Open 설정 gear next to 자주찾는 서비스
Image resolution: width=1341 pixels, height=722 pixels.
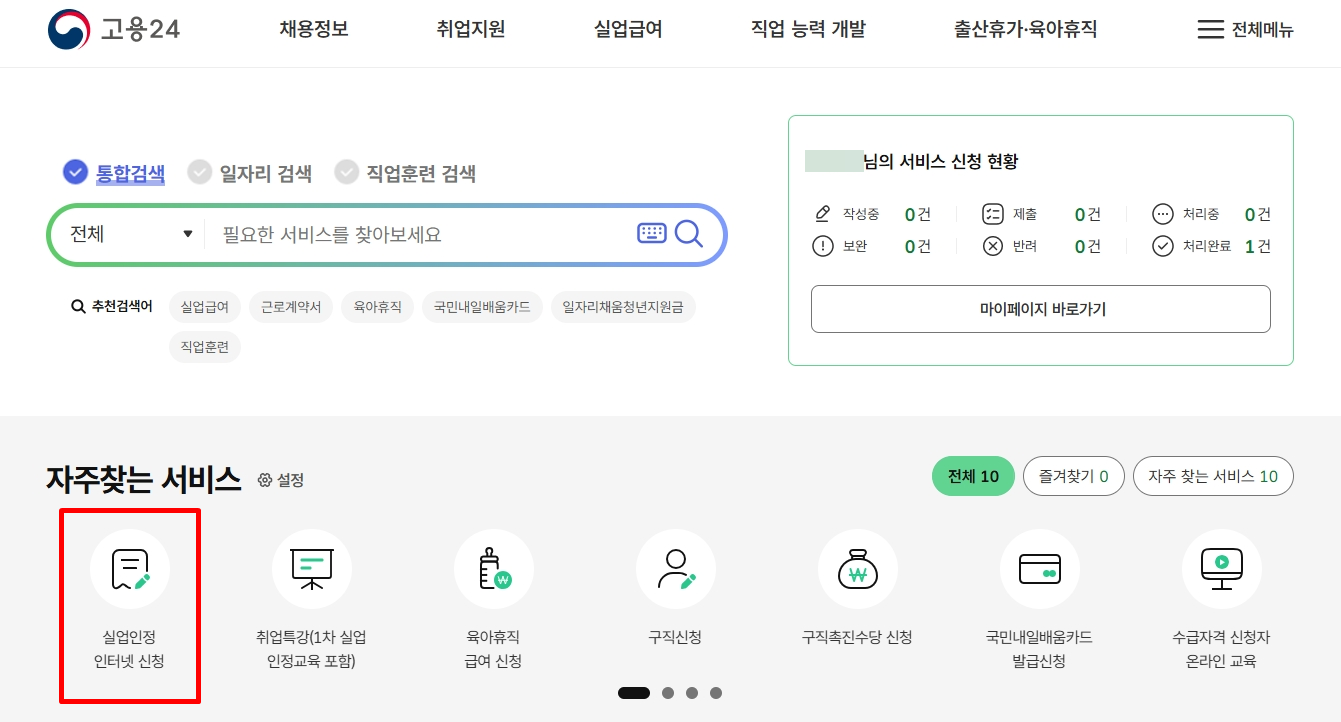click(264, 481)
